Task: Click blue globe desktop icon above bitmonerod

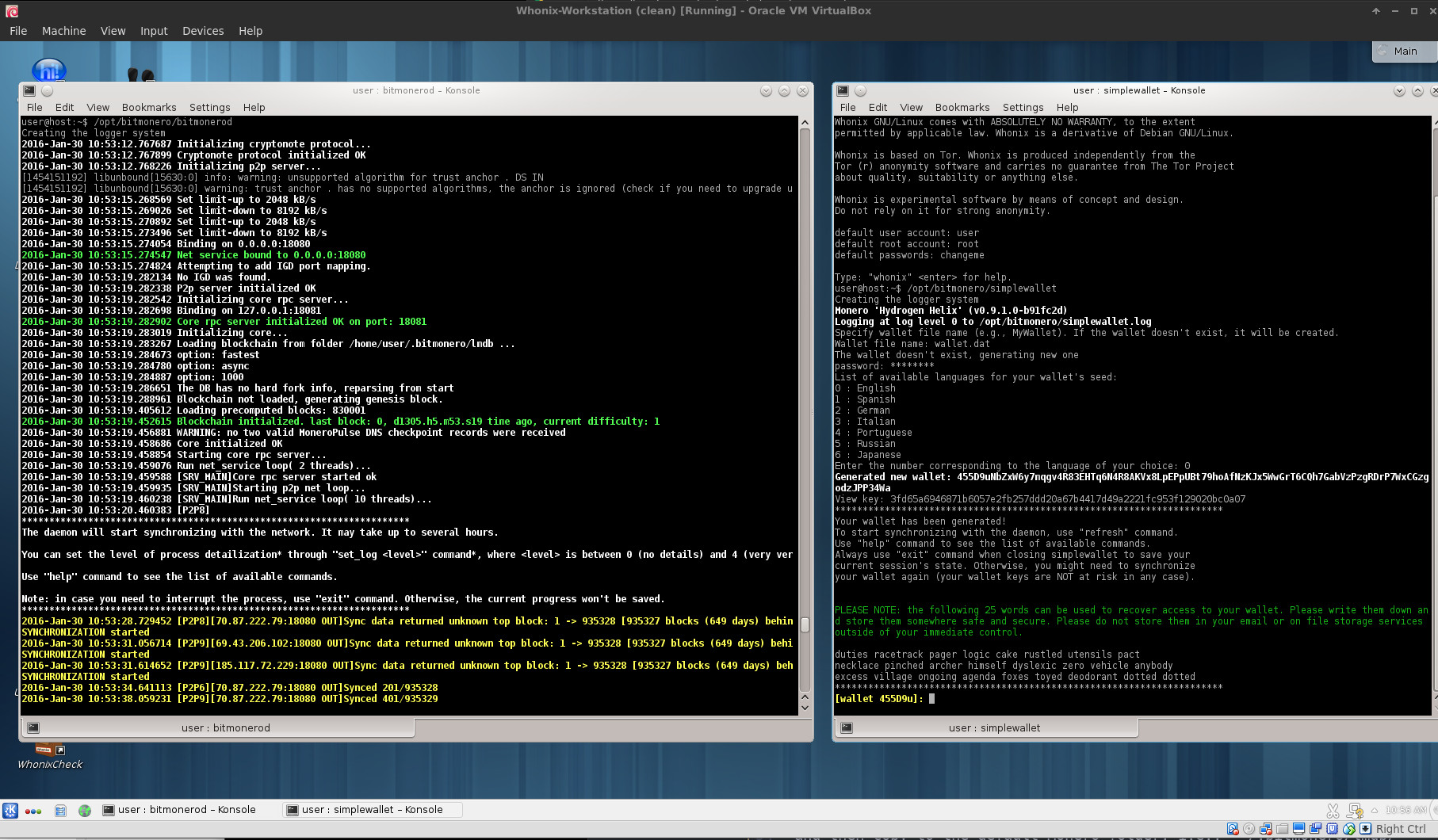Action: coord(48,71)
